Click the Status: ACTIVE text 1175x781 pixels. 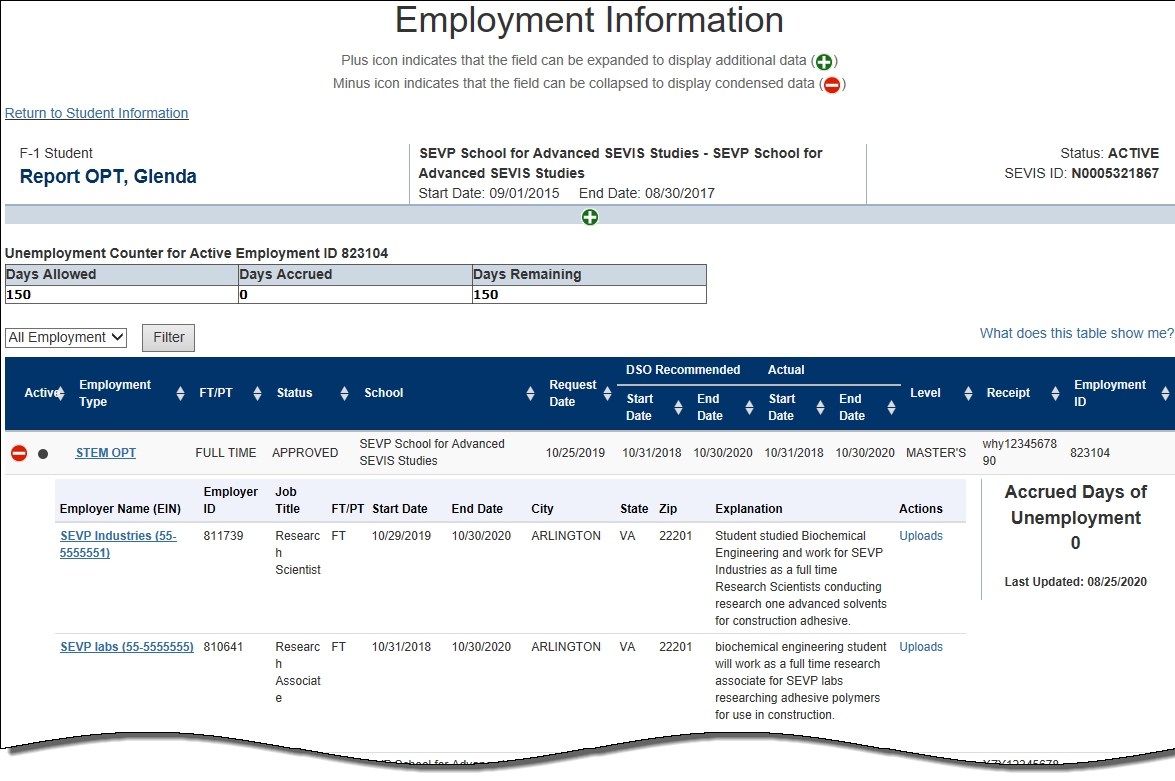click(x=1109, y=153)
